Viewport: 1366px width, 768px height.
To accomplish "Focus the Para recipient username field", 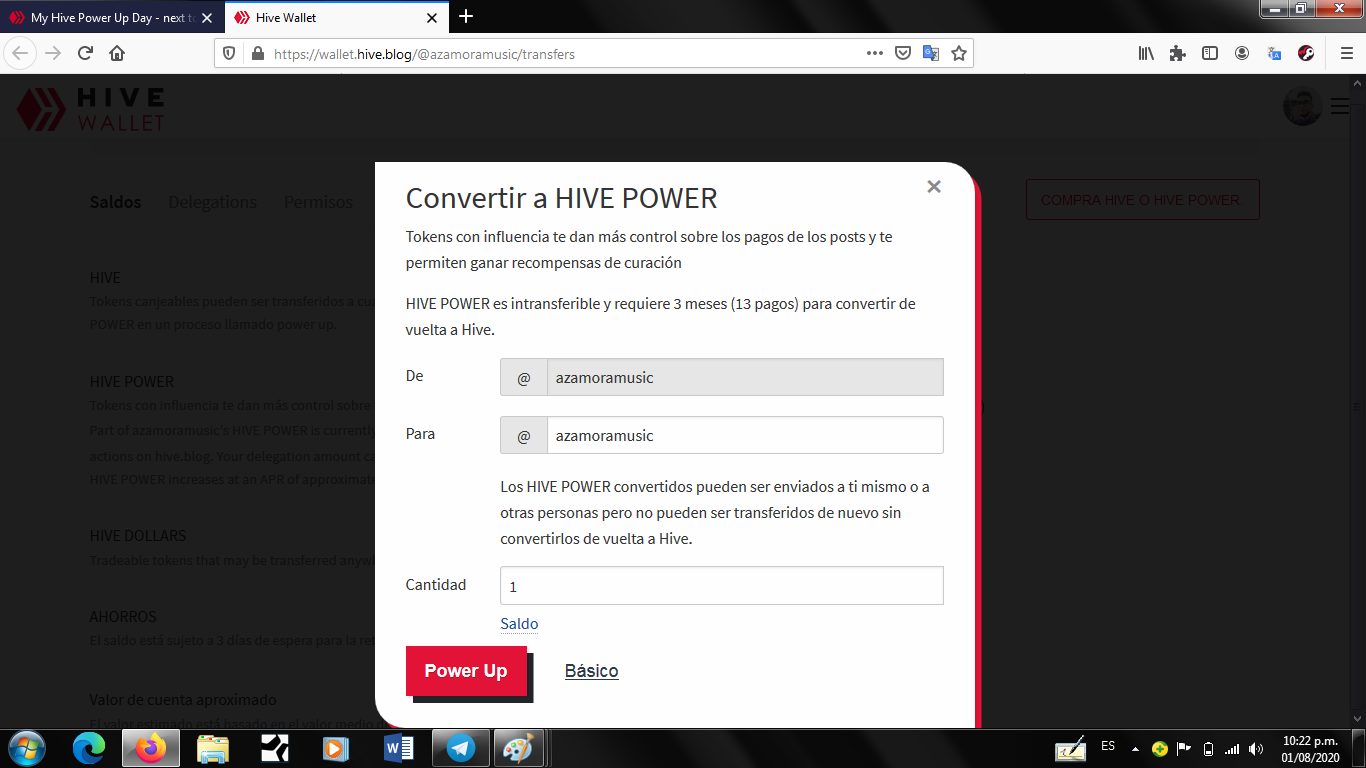I will point(745,435).
